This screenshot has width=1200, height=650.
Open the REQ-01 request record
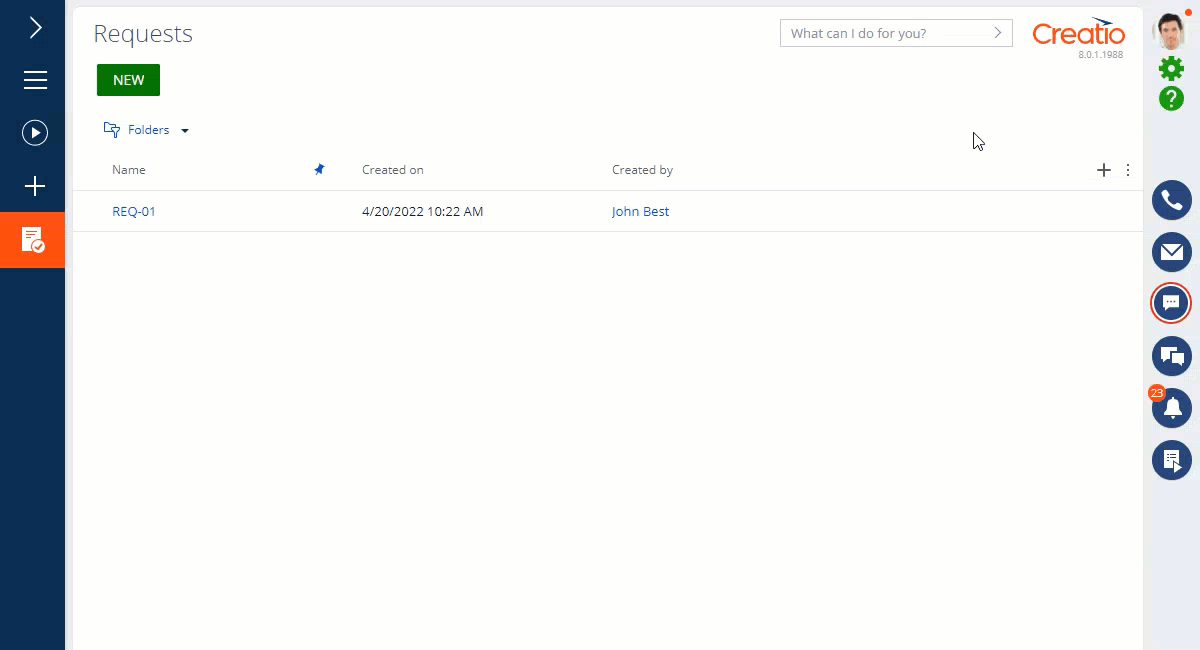pyautogui.click(x=134, y=211)
